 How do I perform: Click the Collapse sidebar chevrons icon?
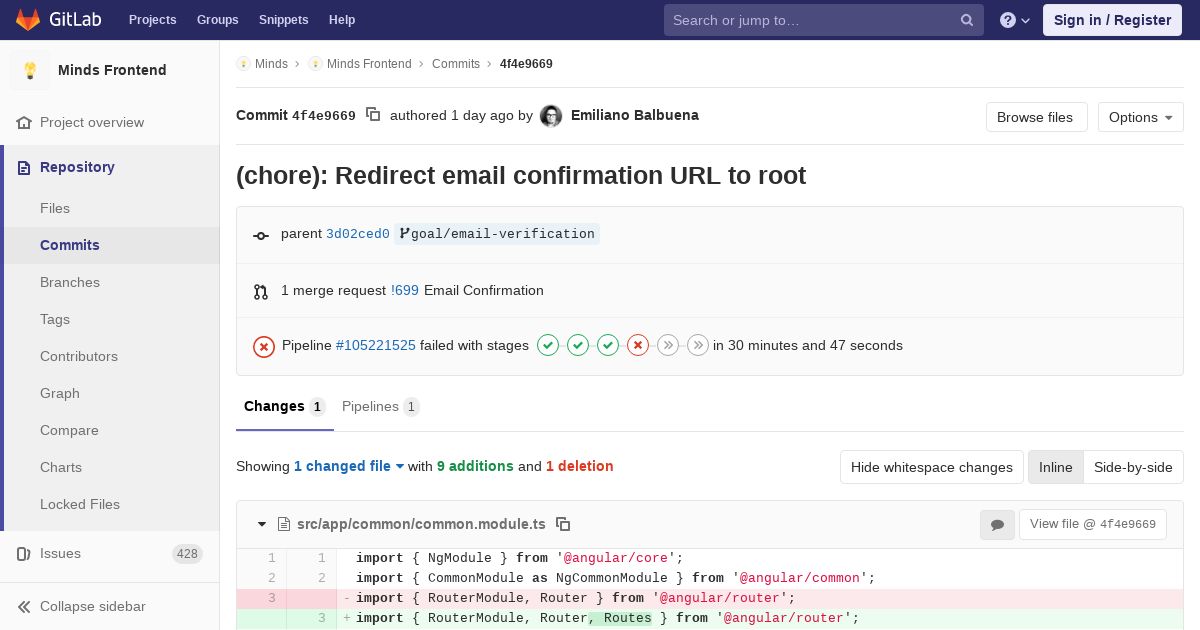pos(24,607)
